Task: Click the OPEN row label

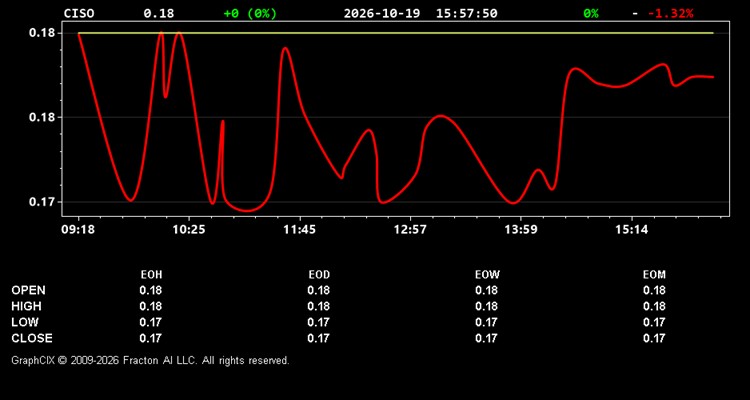Action: (29, 290)
